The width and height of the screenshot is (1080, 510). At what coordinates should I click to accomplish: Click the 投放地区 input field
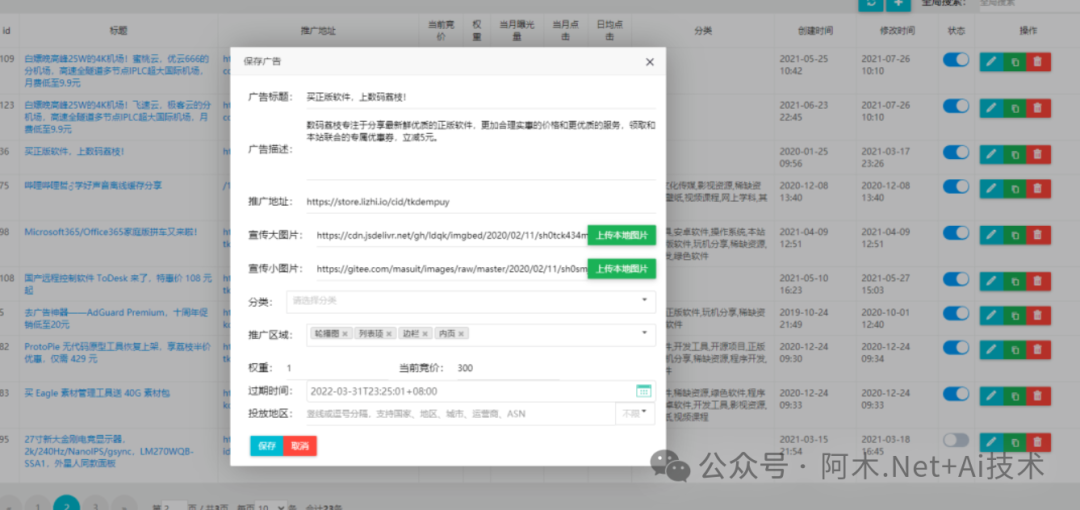pyautogui.click(x=460, y=414)
